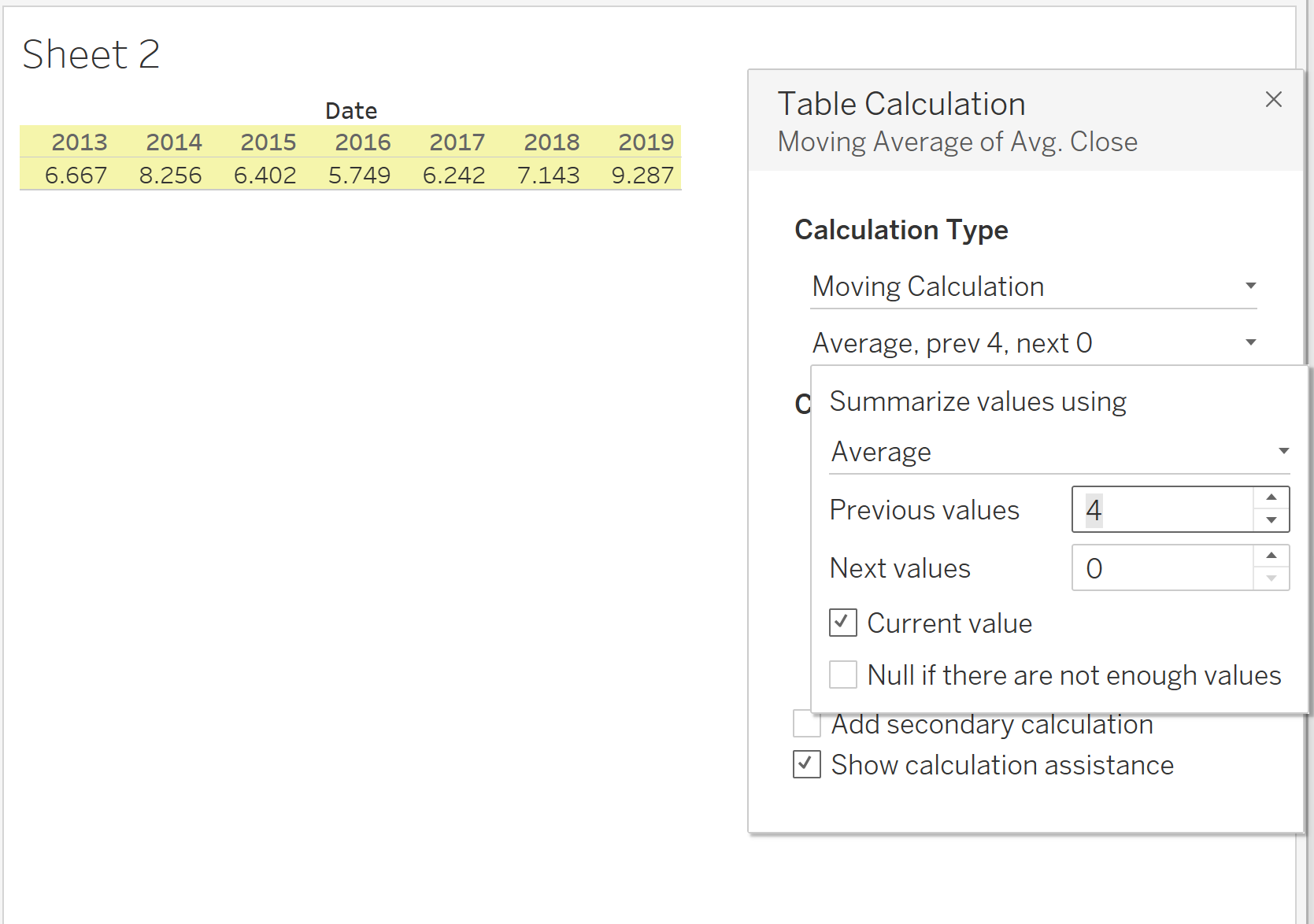Click the 8.256 value cell for 2014
The image size is (1314, 924).
pos(170,175)
